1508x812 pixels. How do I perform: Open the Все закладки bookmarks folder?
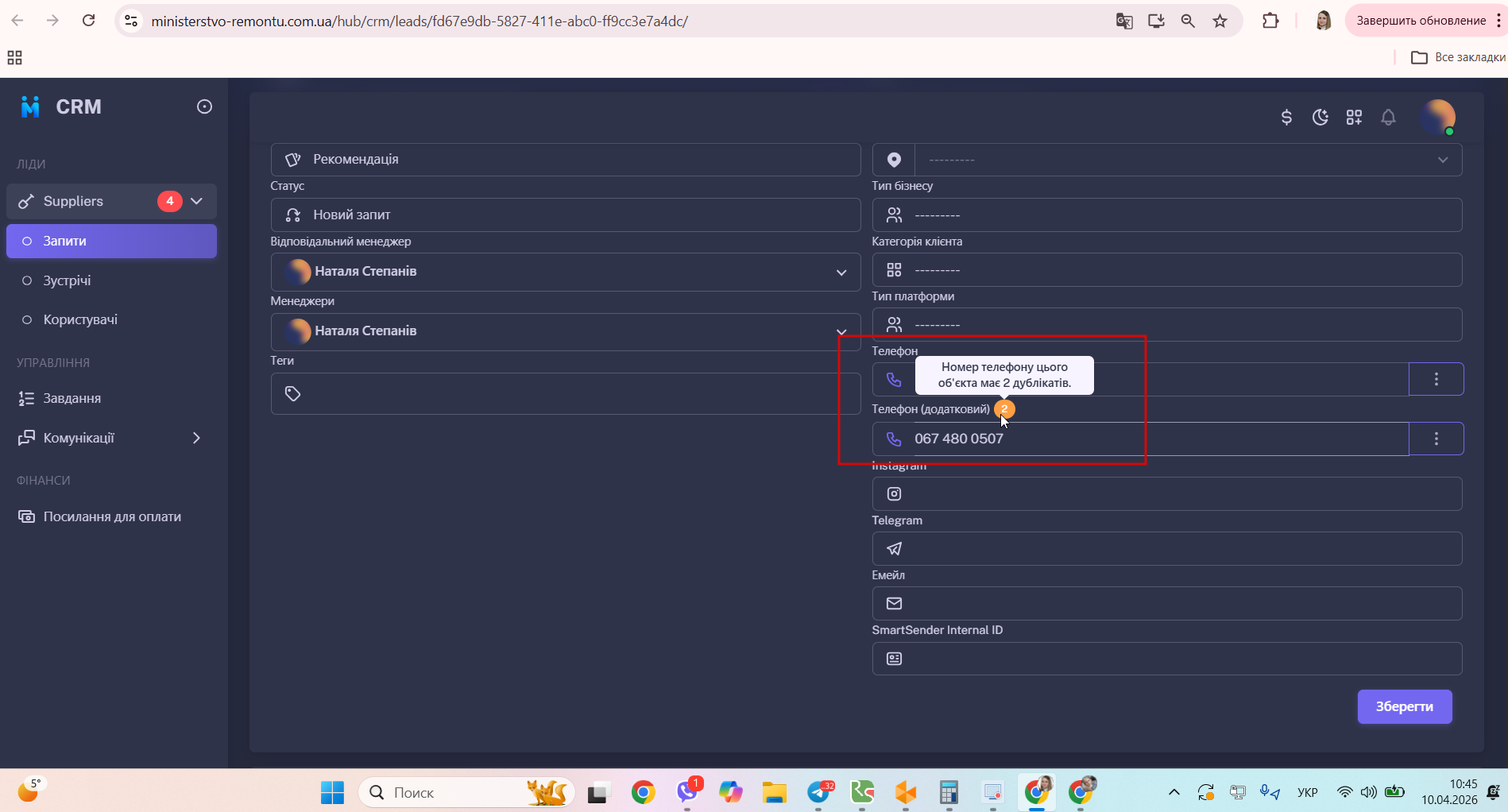tap(1458, 57)
